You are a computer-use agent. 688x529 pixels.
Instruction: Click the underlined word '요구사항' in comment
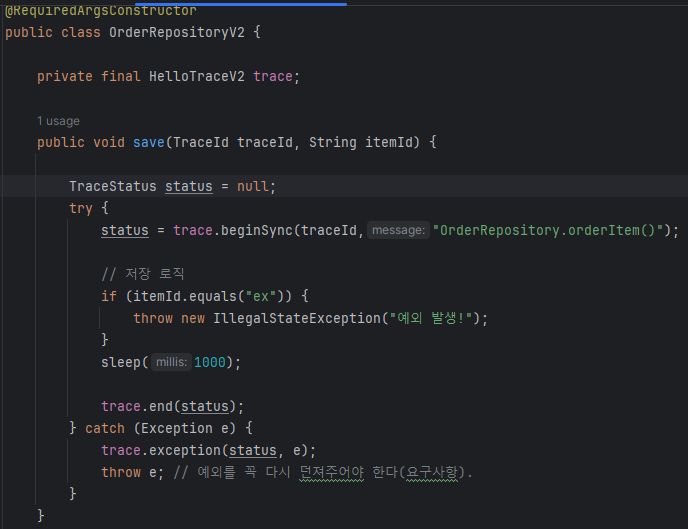tap(432, 472)
